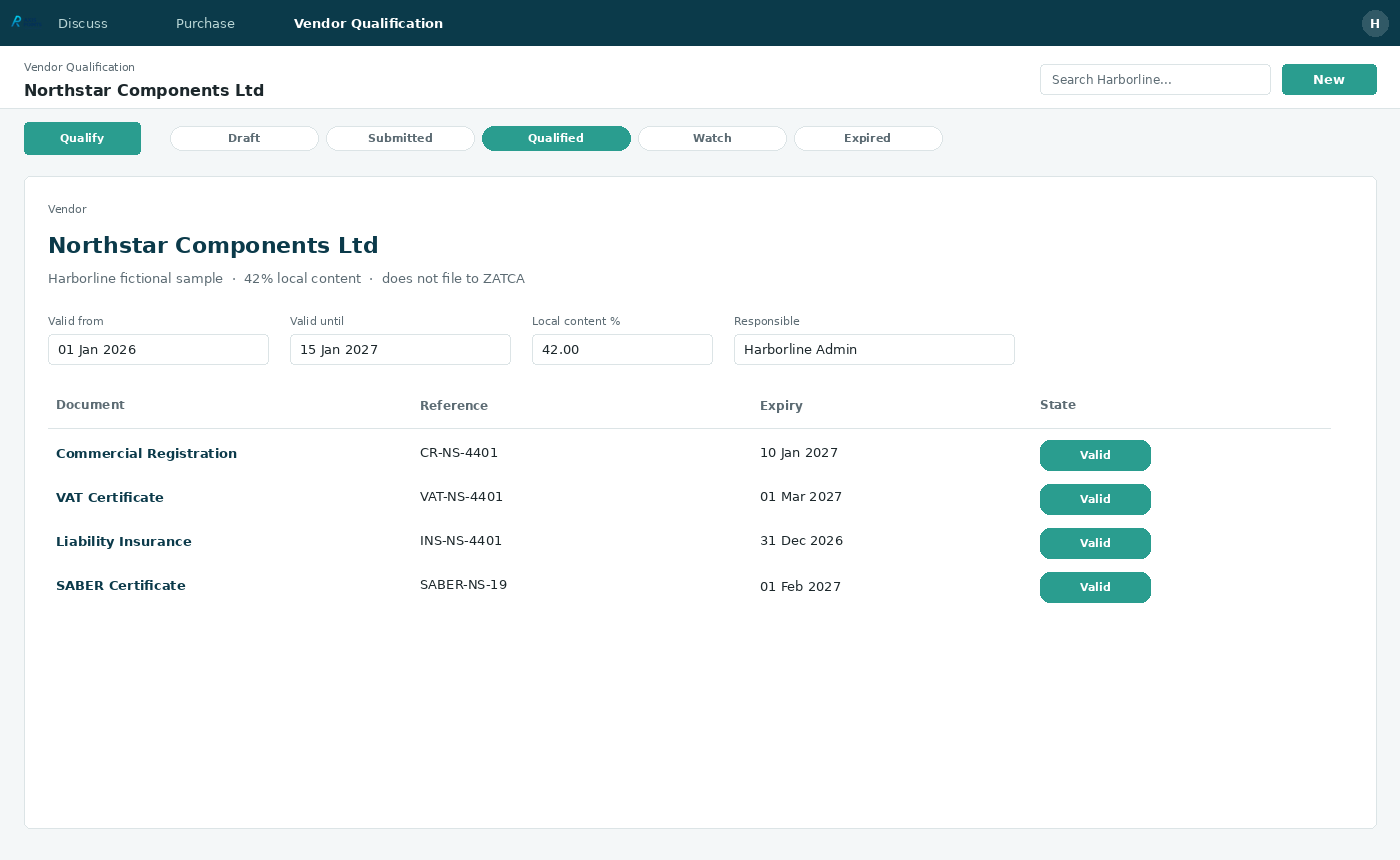1400x860 pixels.
Task: Select the Watch stage
Action: [x=712, y=138]
